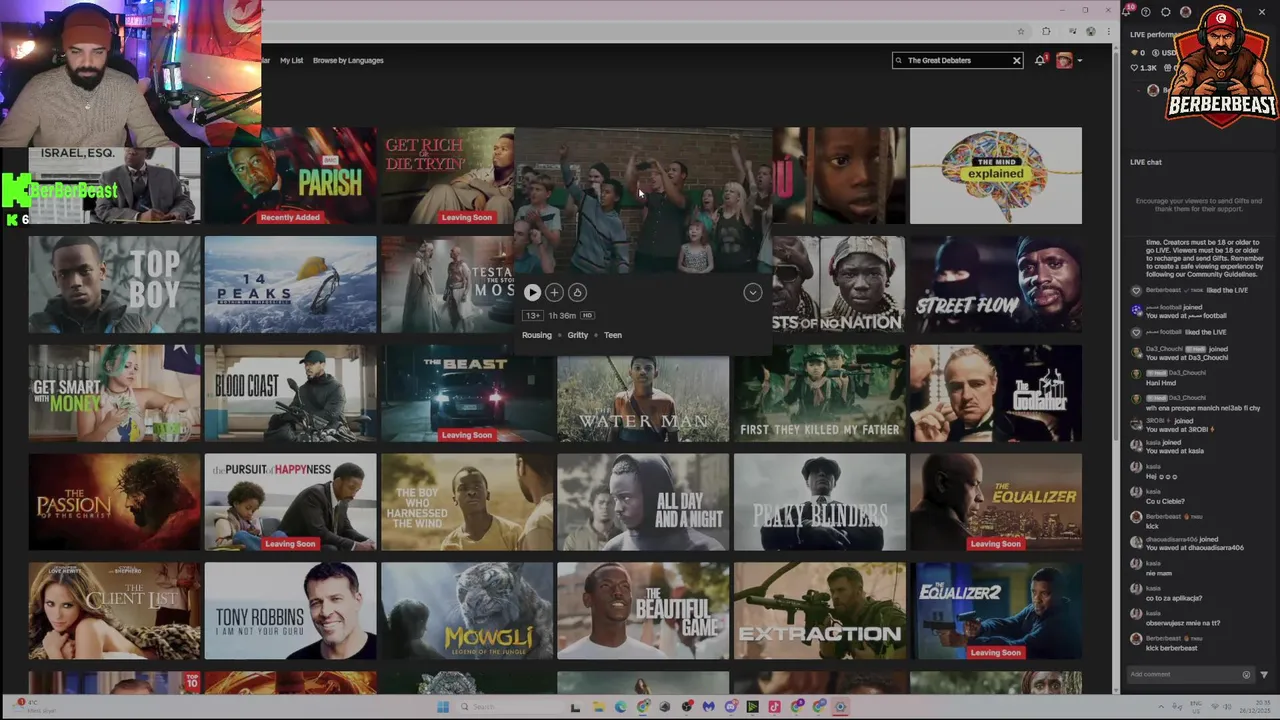Viewport: 1280px width, 720px height.
Task: Open Netflix notifications bell
Action: [1040, 60]
